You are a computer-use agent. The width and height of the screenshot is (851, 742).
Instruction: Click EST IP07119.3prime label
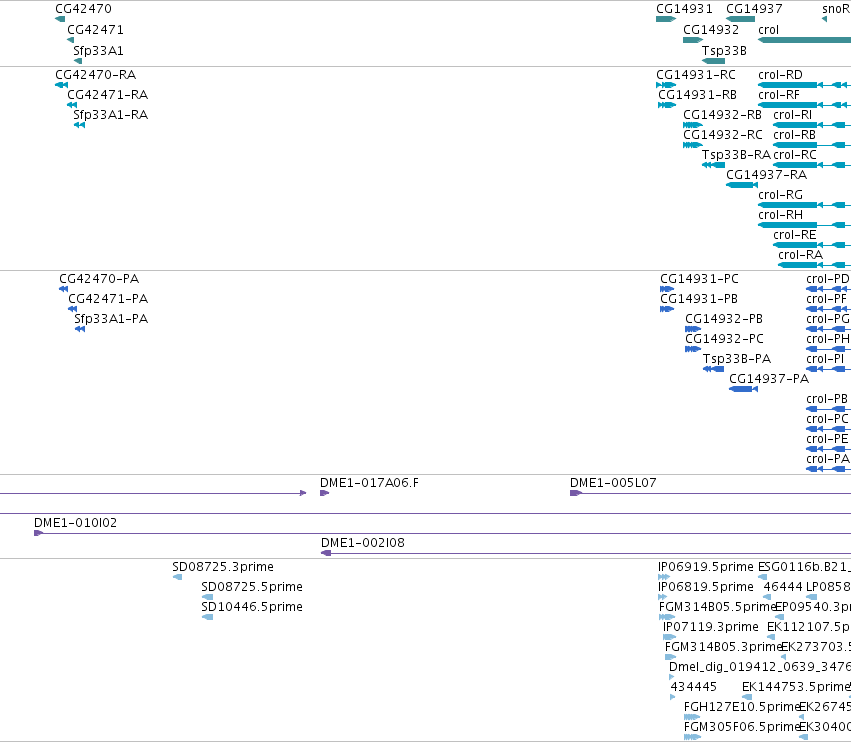pyautogui.click(x=711, y=627)
